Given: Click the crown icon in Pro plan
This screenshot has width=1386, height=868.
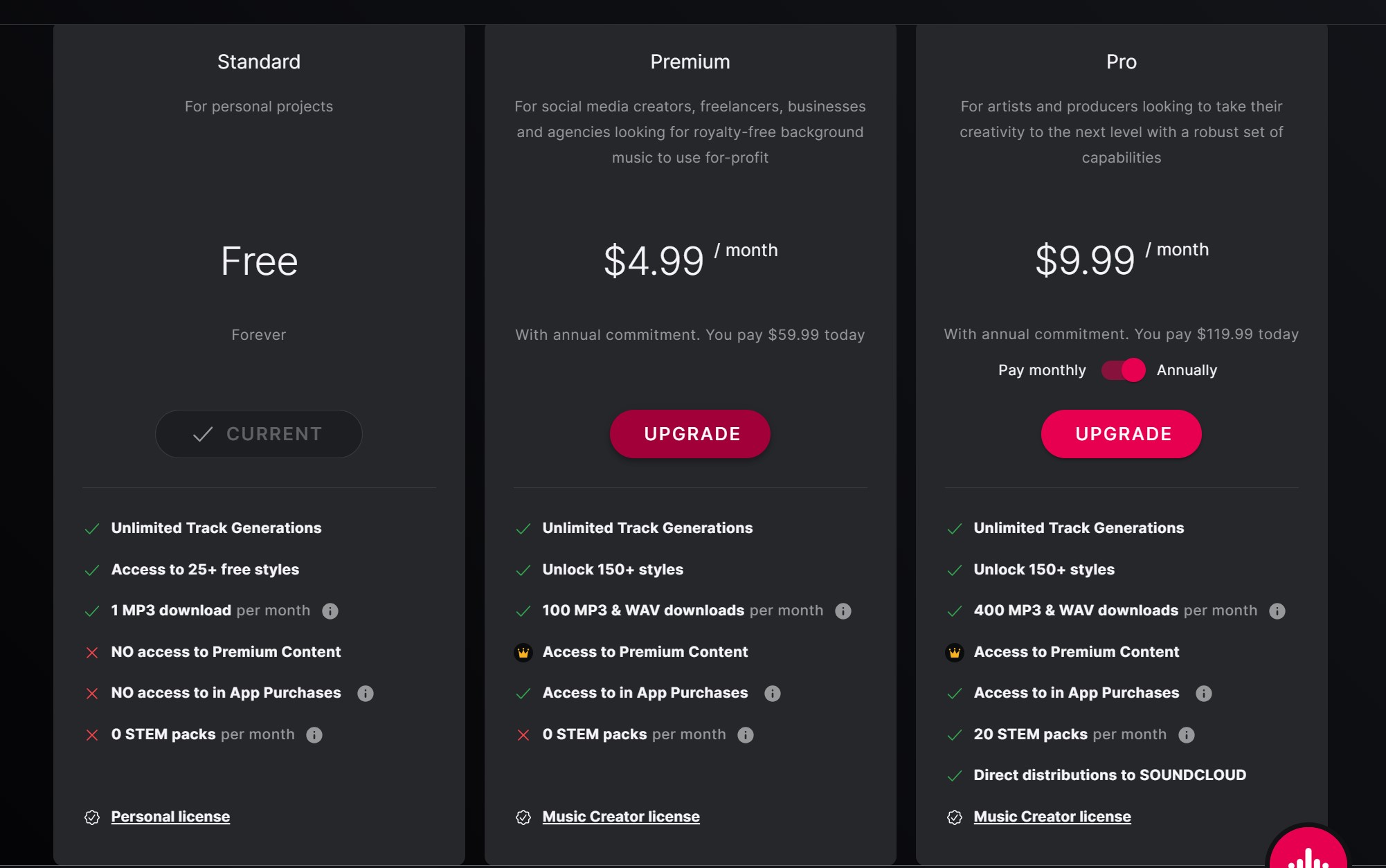Looking at the screenshot, I should point(955,653).
